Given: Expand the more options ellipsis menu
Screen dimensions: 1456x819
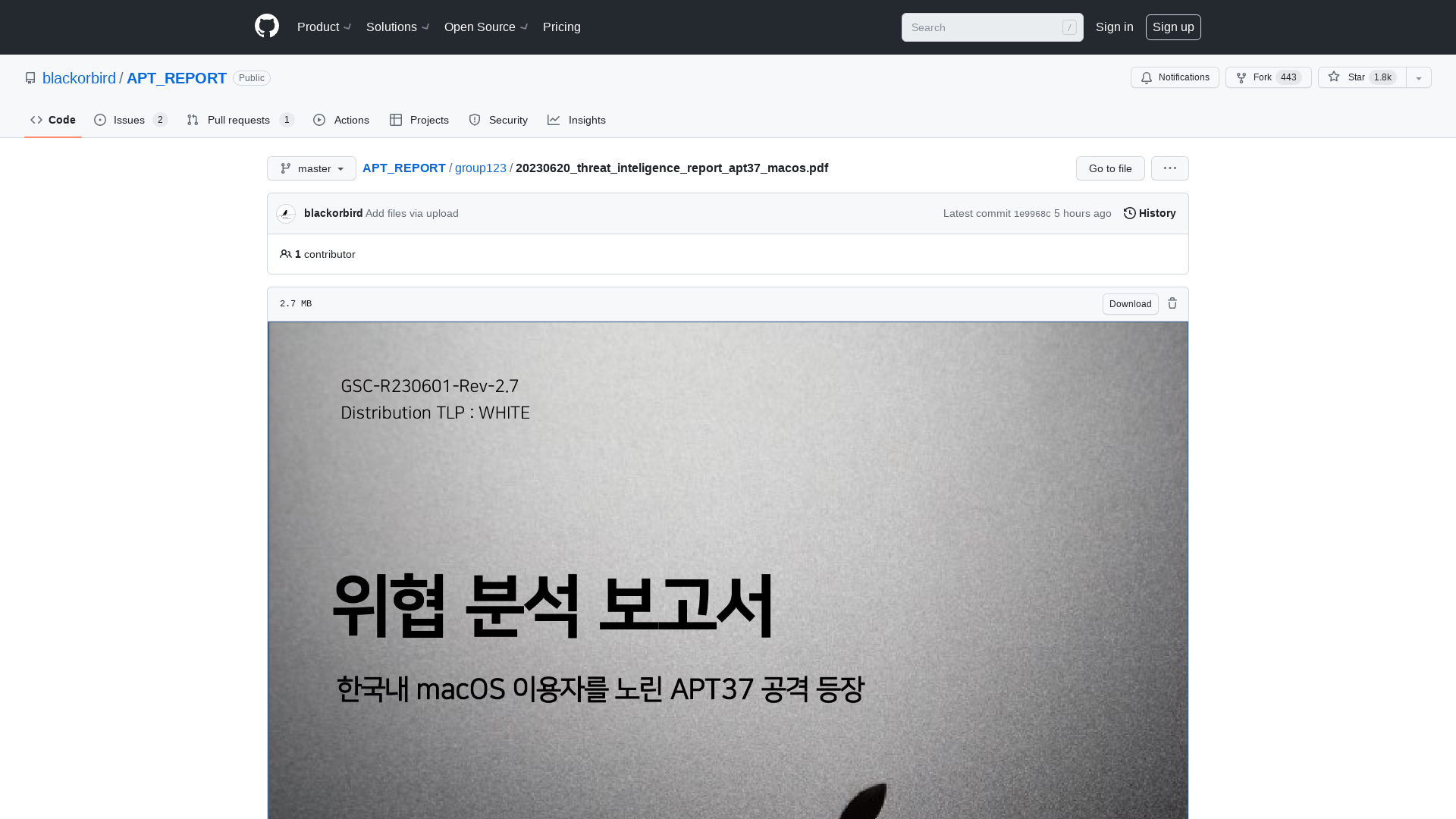Looking at the screenshot, I should point(1170,168).
